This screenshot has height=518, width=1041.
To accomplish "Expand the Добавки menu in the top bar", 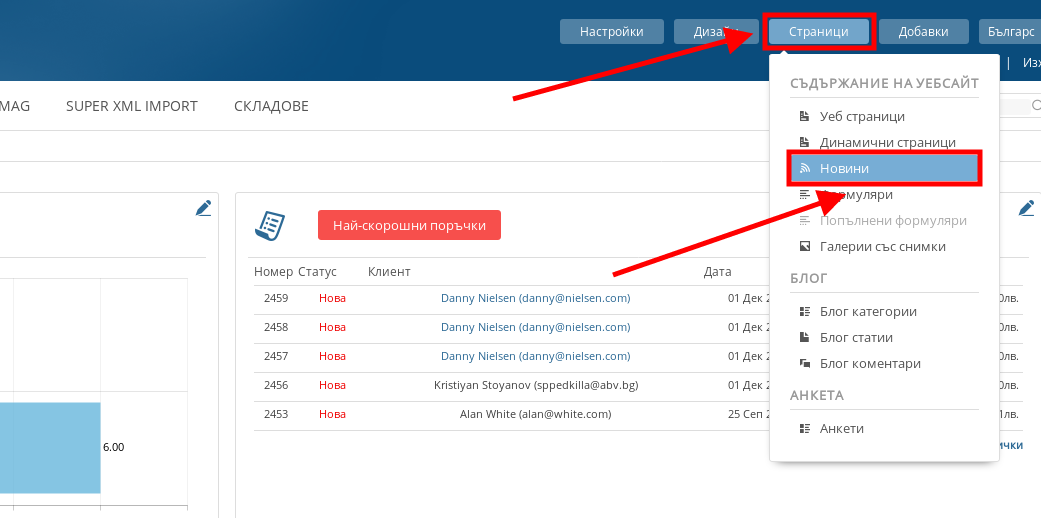I will [x=923, y=32].
